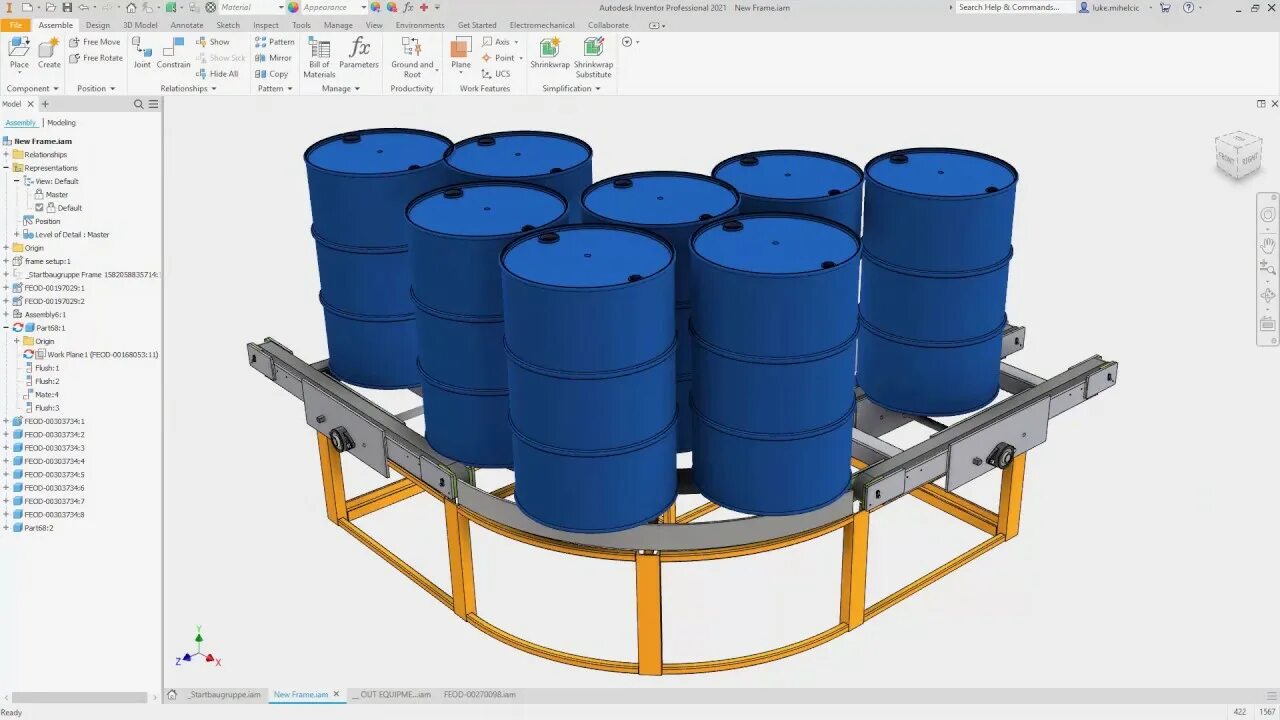Add a new browser panel with plus
The image size is (1280, 720).
pyautogui.click(x=45, y=104)
